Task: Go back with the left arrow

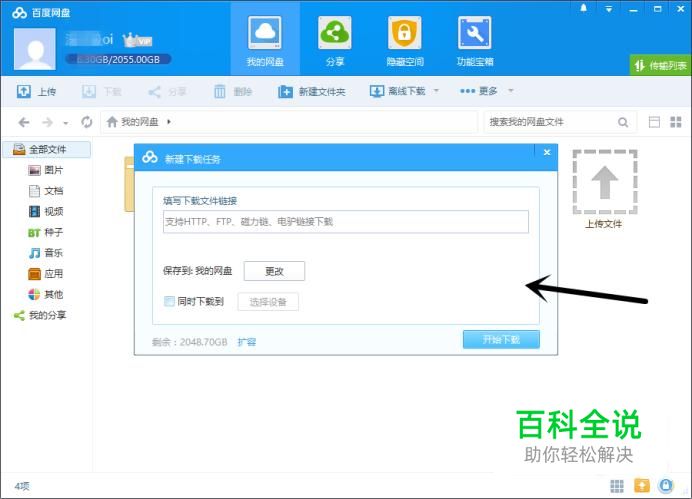Action: [x=24, y=122]
